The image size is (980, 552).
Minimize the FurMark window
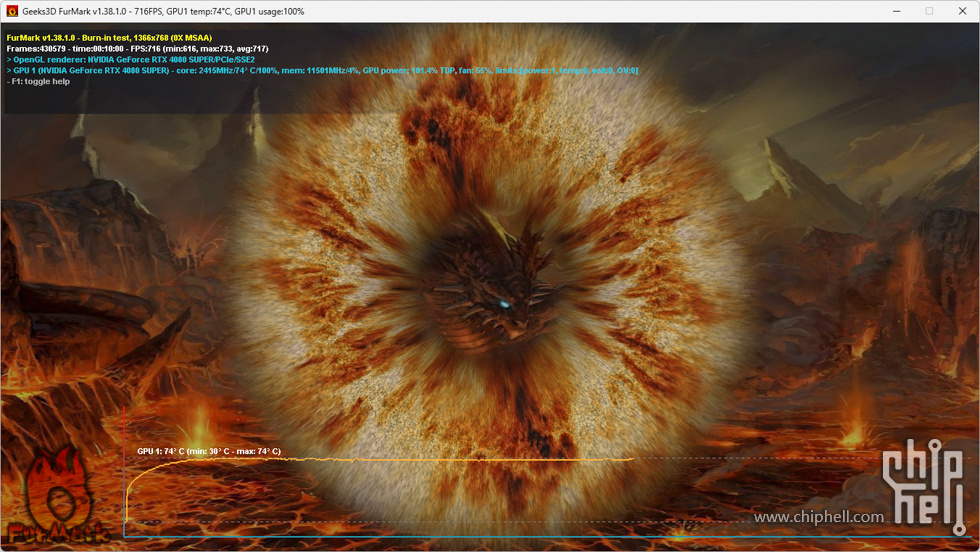(x=896, y=11)
